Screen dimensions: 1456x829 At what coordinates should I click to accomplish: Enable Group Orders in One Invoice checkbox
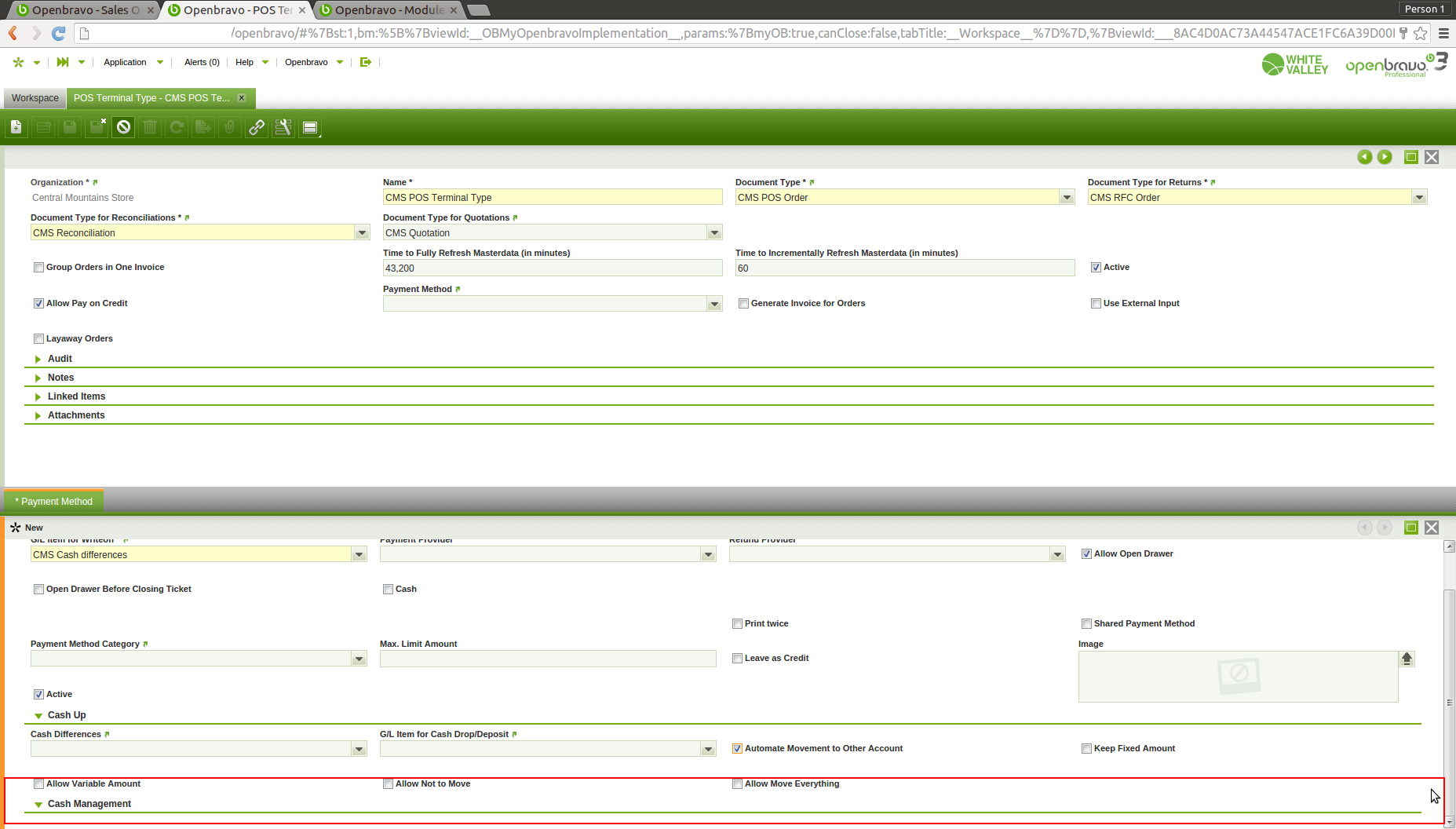pyautogui.click(x=38, y=268)
